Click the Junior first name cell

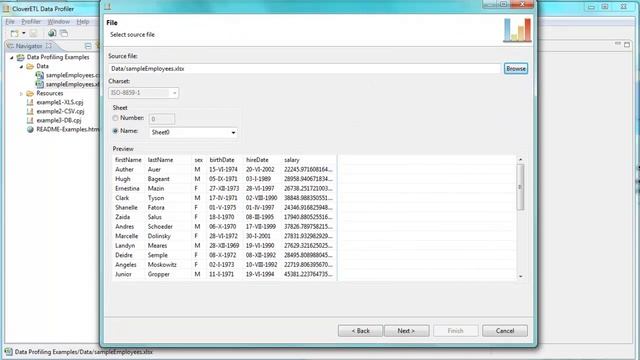tap(123, 274)
